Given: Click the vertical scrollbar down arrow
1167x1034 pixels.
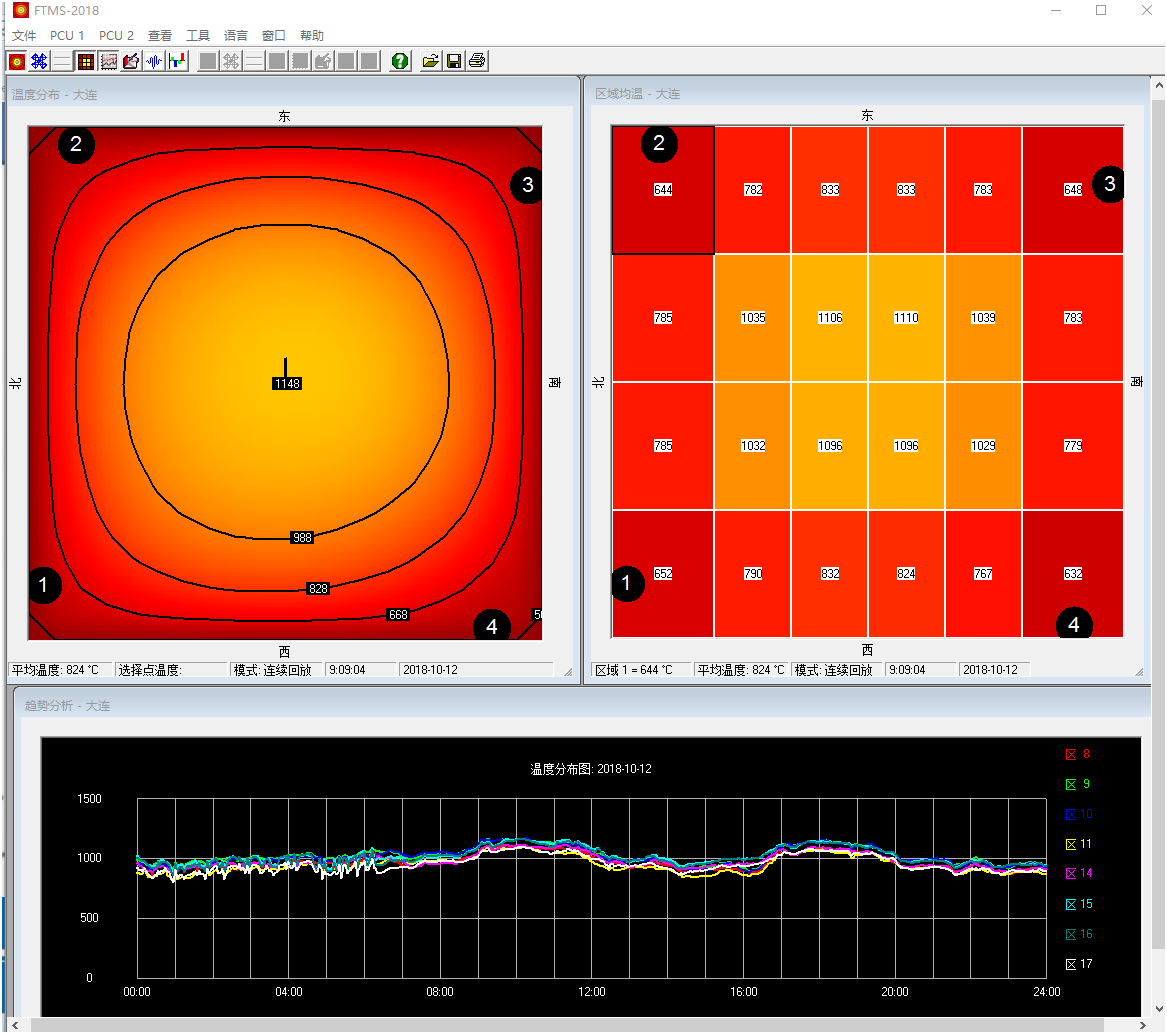Looking at the screenshot, I should [1159, 1009].
